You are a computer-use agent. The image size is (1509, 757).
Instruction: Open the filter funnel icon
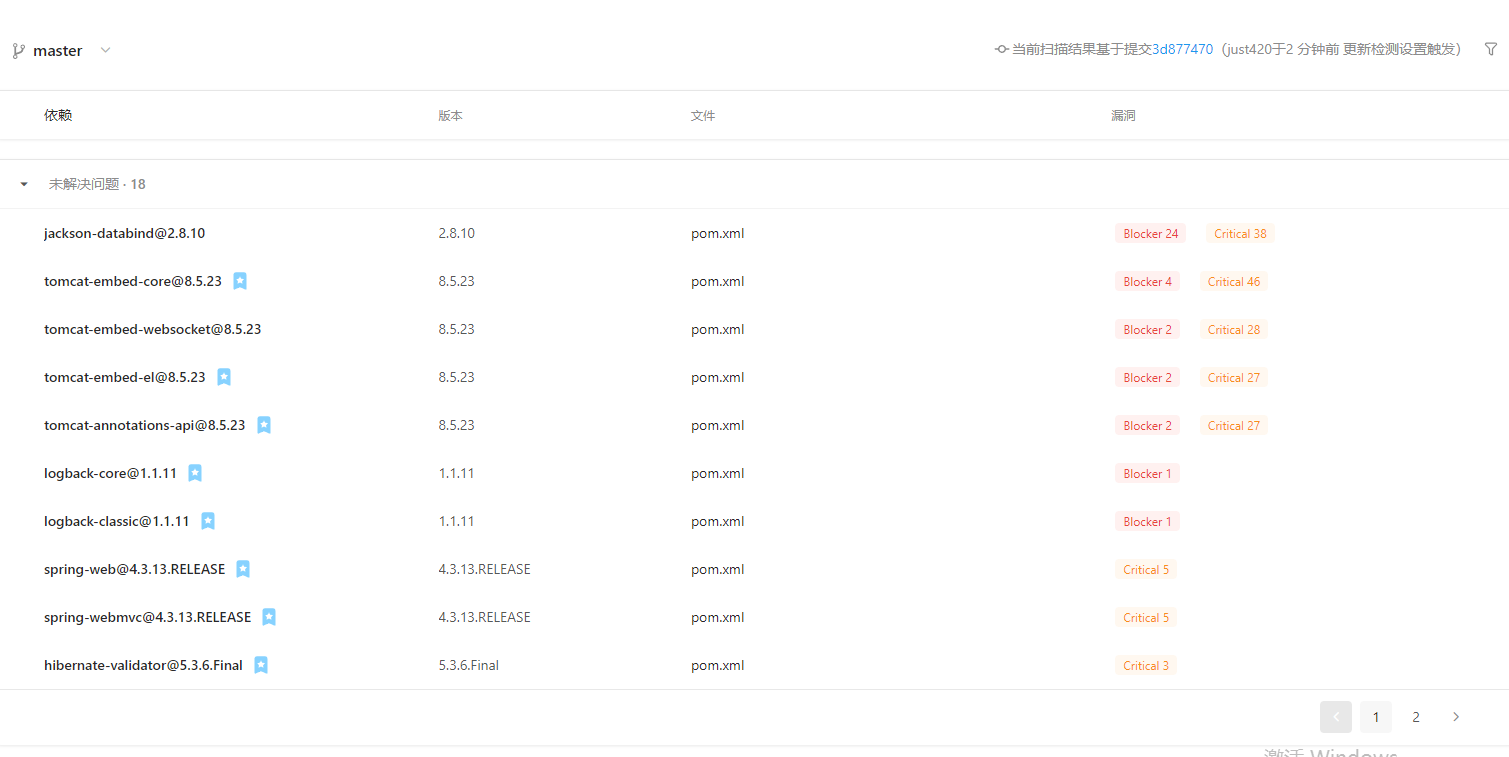(1491, 49)
